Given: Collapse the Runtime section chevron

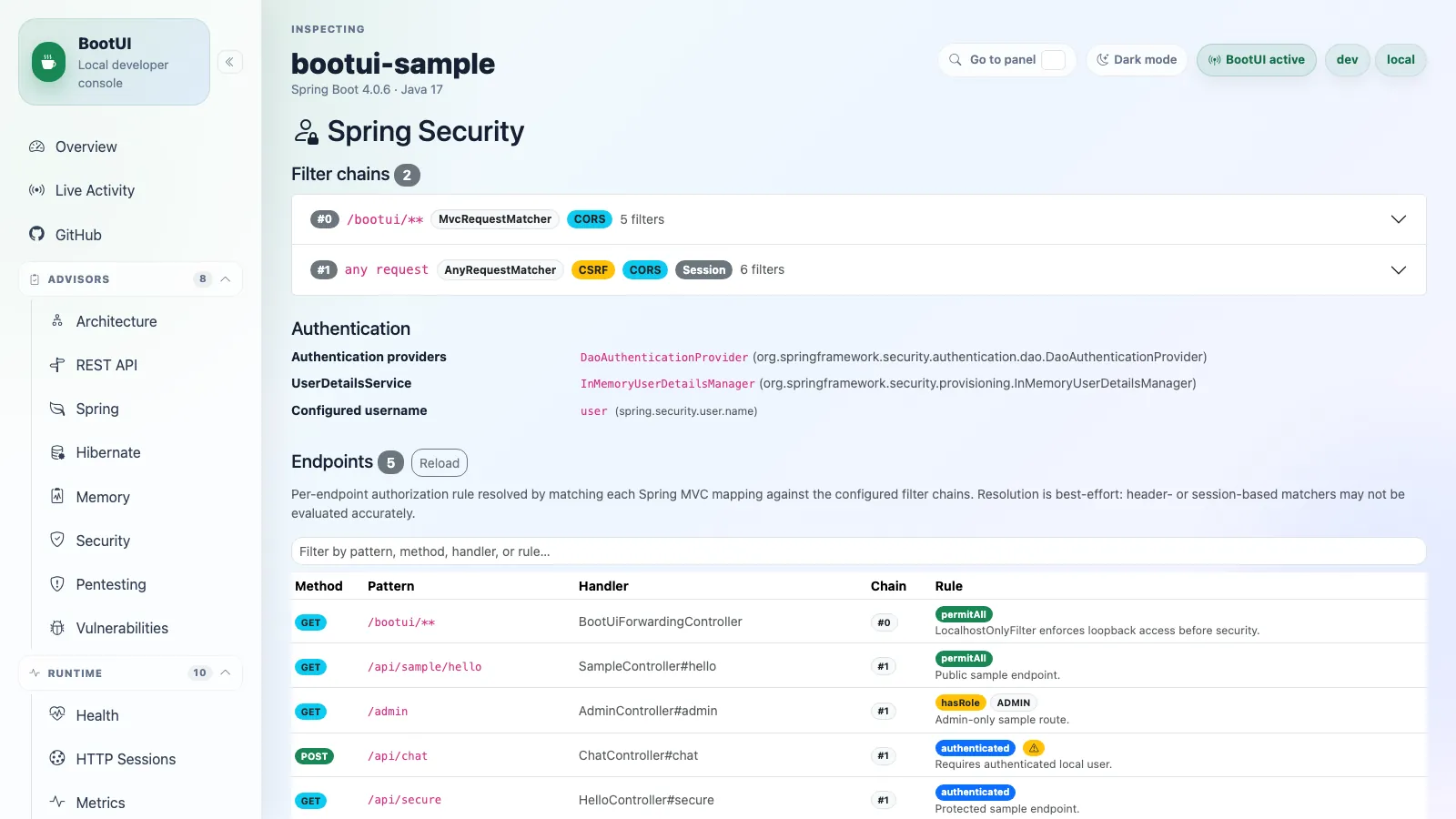Looking at the screenshot, I should coord(226,673).
